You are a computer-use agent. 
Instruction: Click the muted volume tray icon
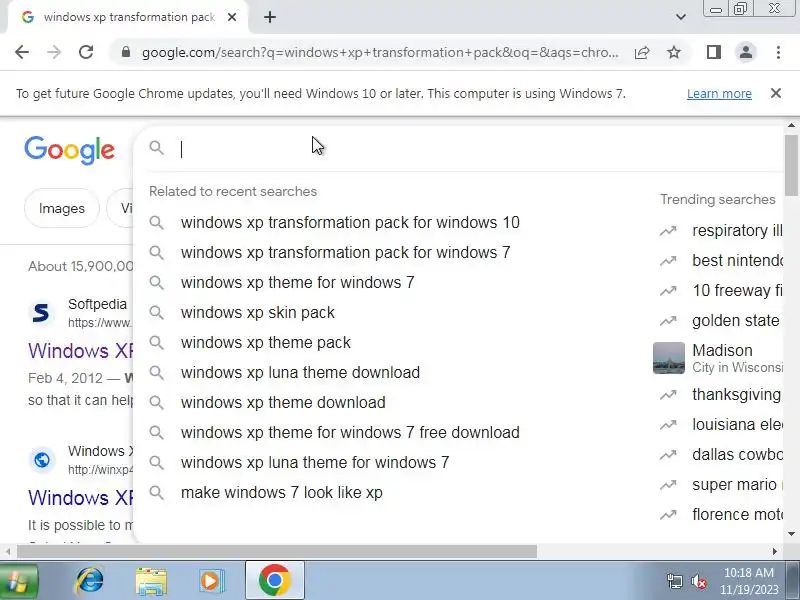coord(699,581)
